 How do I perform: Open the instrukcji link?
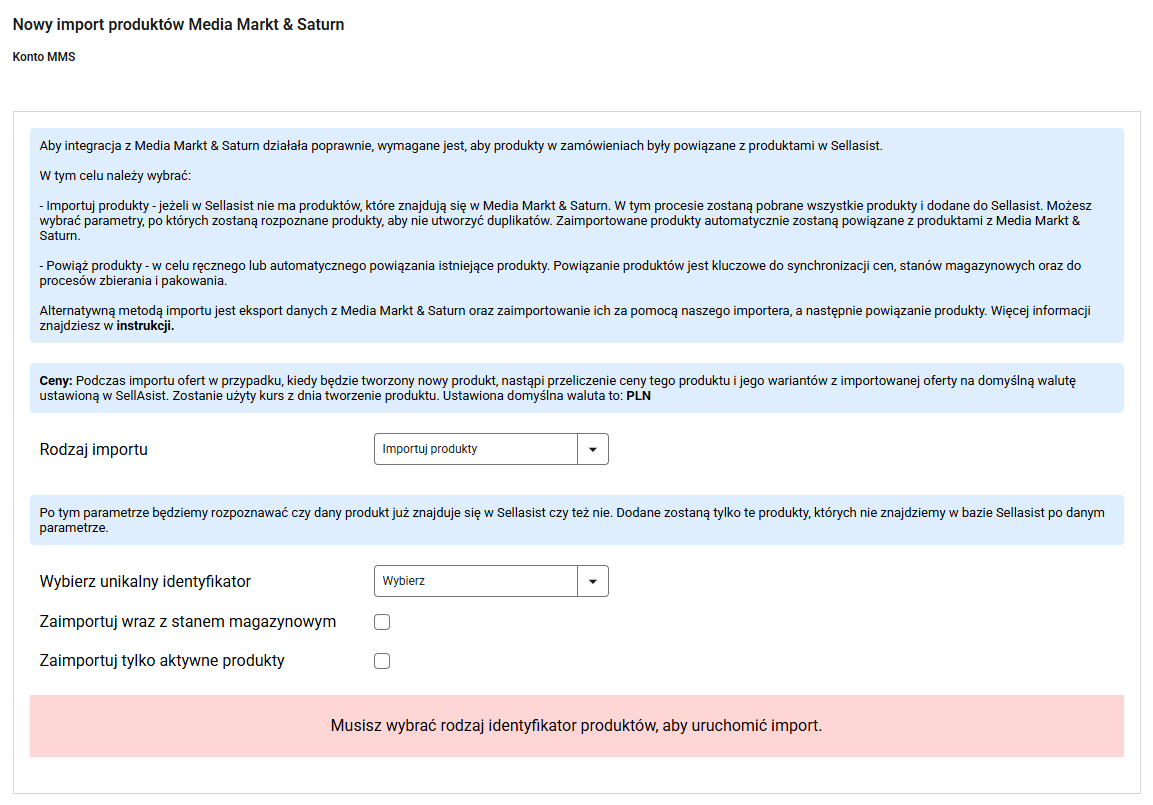point(145,326)
